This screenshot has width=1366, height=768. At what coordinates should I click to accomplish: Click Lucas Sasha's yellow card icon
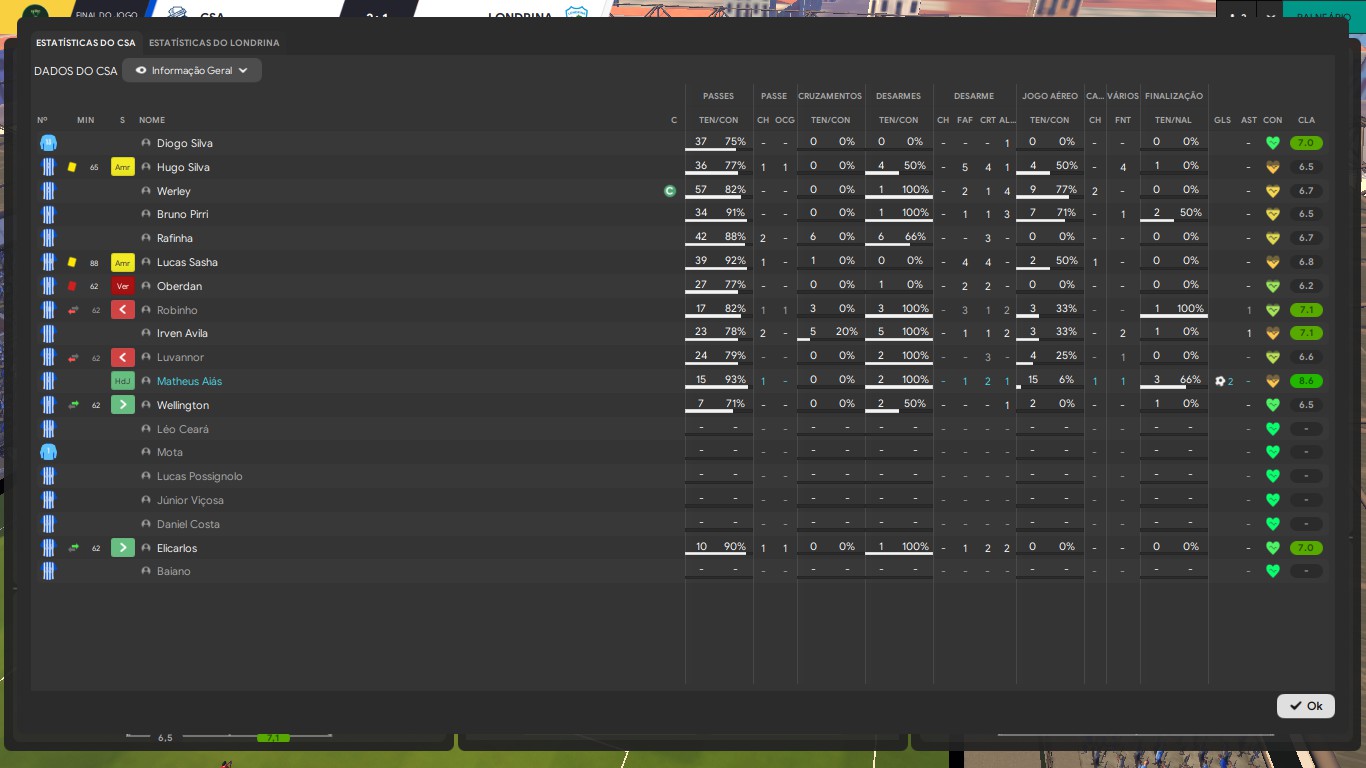pyautogui.click(x=72, y=262)
